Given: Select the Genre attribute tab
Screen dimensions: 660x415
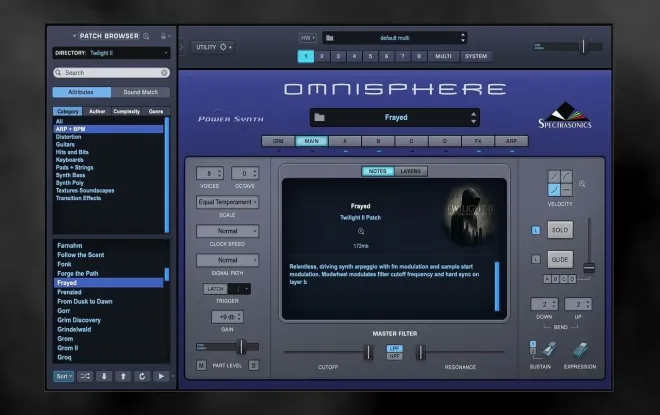Looking at the screenshot, I should pyautogui.click(x=156, y=112).
